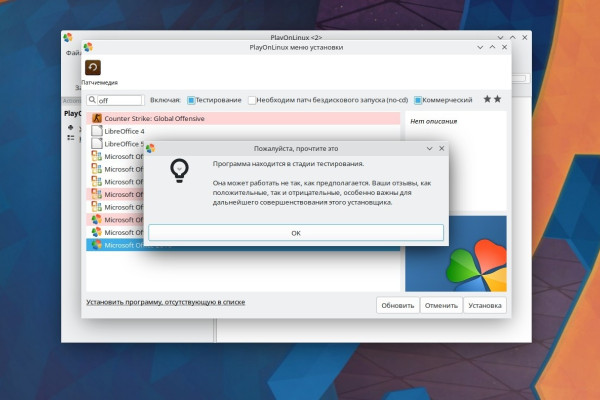Enable the no-cd patch checkbox
The height and width of the screenshot is (400, 600).
pos(252,100)
